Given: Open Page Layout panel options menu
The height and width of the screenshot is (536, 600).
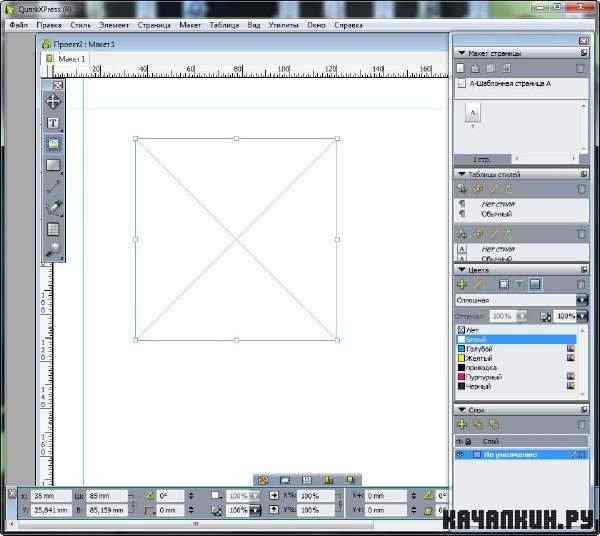Looking at the screenshot, I should [584, 53].
